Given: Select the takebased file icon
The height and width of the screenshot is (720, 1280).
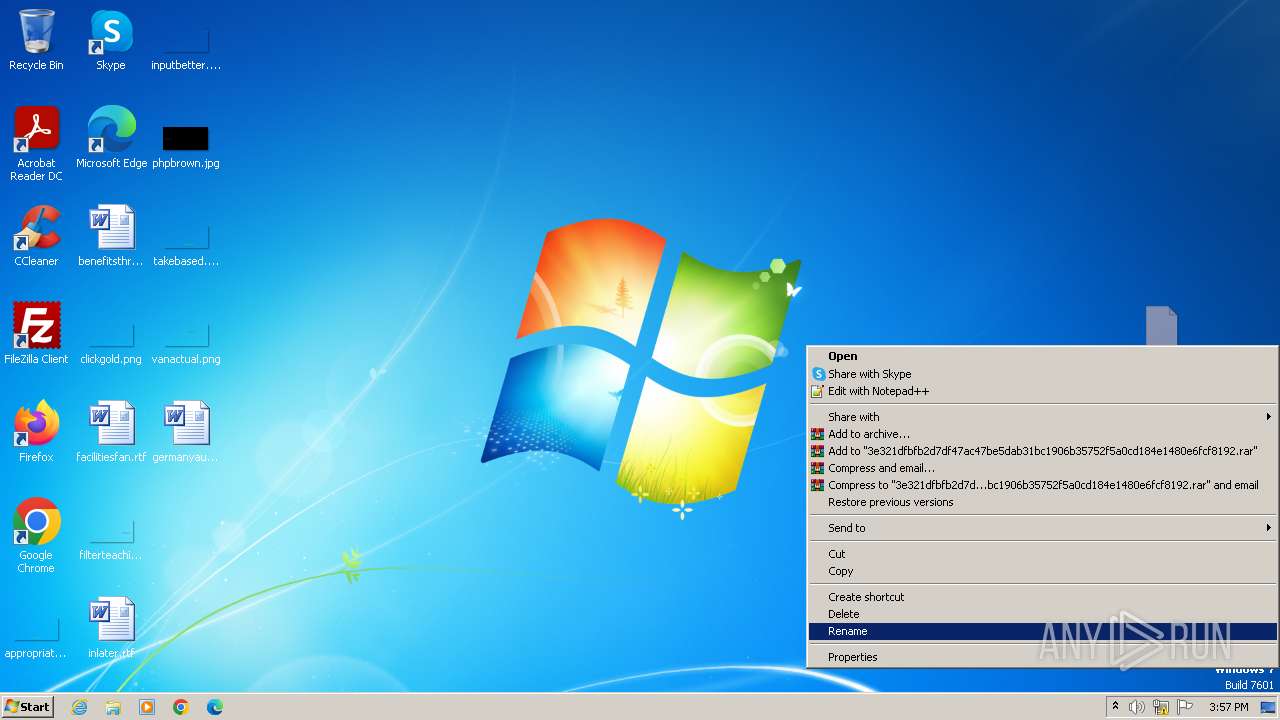Looking at the screenshot, I should pyautogui.click(x=186, y=245).
